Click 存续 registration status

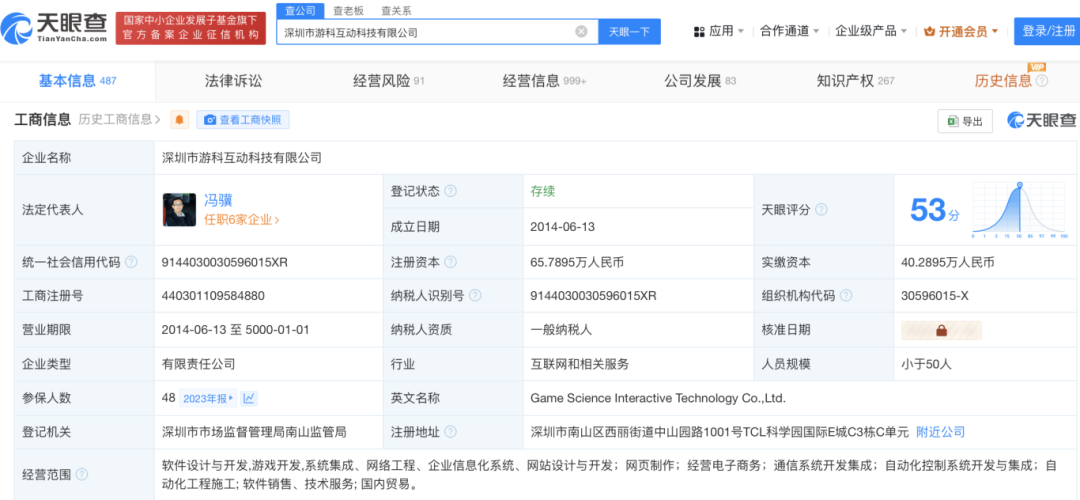click(543, 191)
